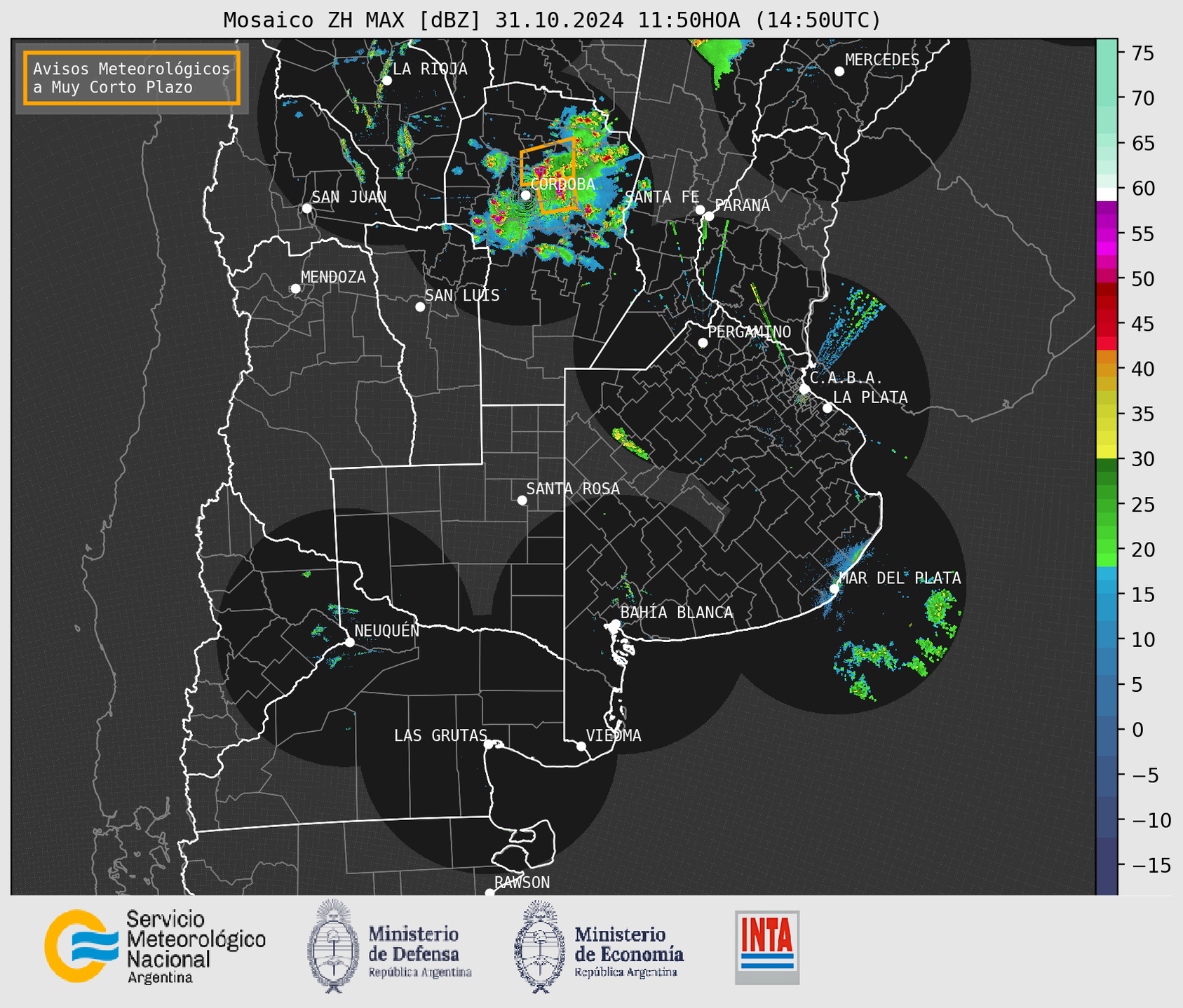Screen dimensions: 1183x1008
Task: Click the Ministerio de Economía emblem
Action: (x=539, y=946)
